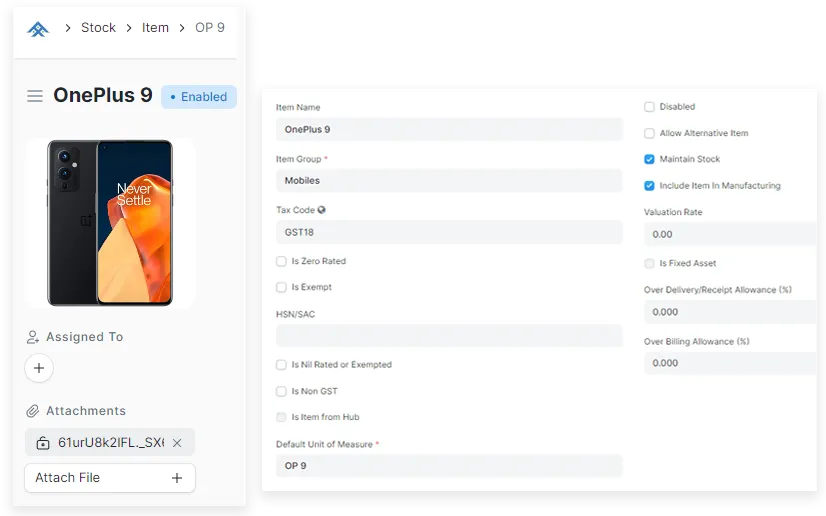Image resolution: width=826 pixels, height=516 pixels.
Task: Check Allow Alternative Item option
Action: pyautogui.click(x=650, y=133)
